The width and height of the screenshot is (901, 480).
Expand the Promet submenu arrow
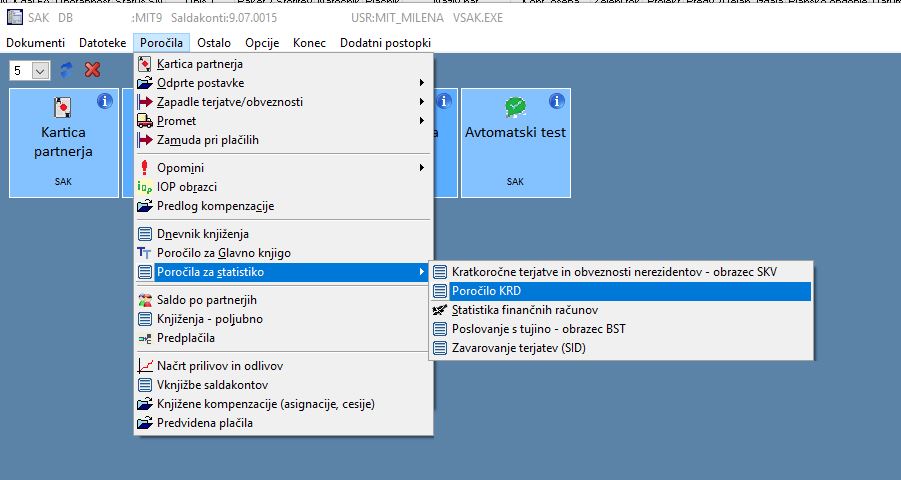tap(422, 121)
